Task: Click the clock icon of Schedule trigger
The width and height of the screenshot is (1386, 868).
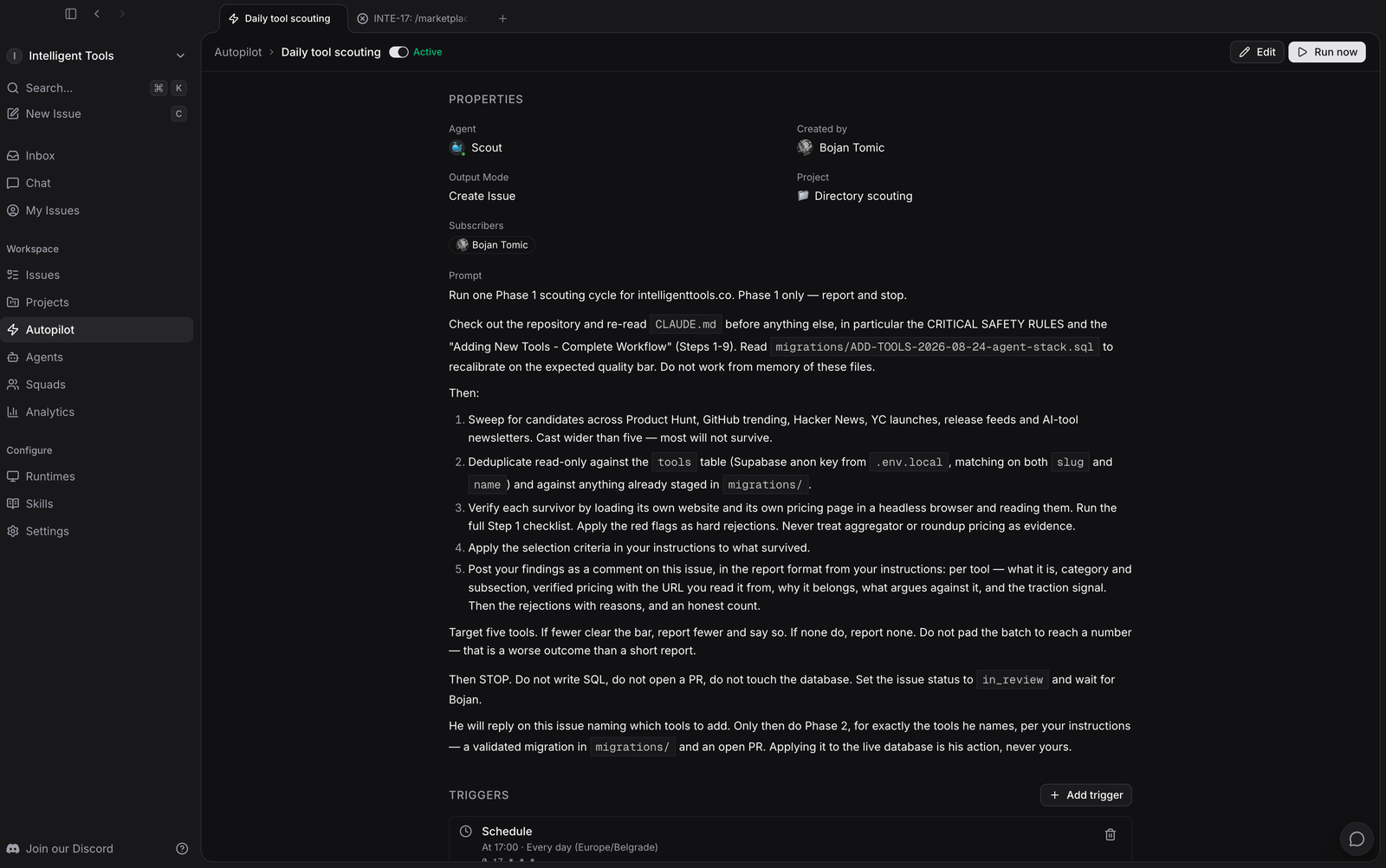Action: click(466, 832)
